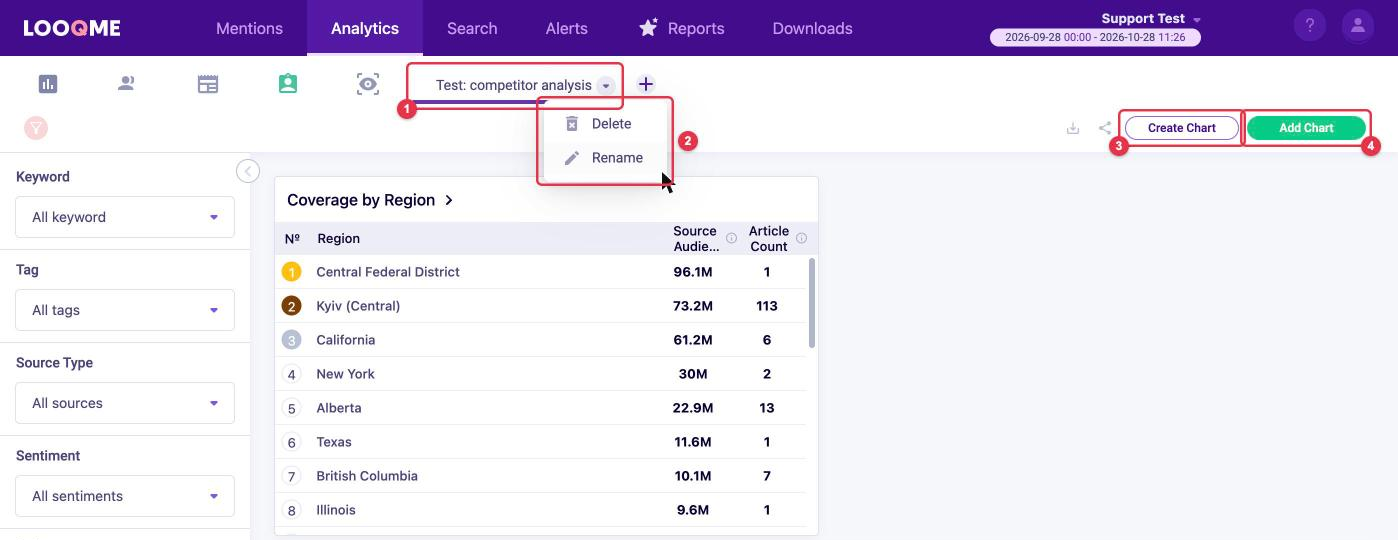1398x540 pixels.
Task: Sort by the Region column header
Action: click(x=338, y=238)
